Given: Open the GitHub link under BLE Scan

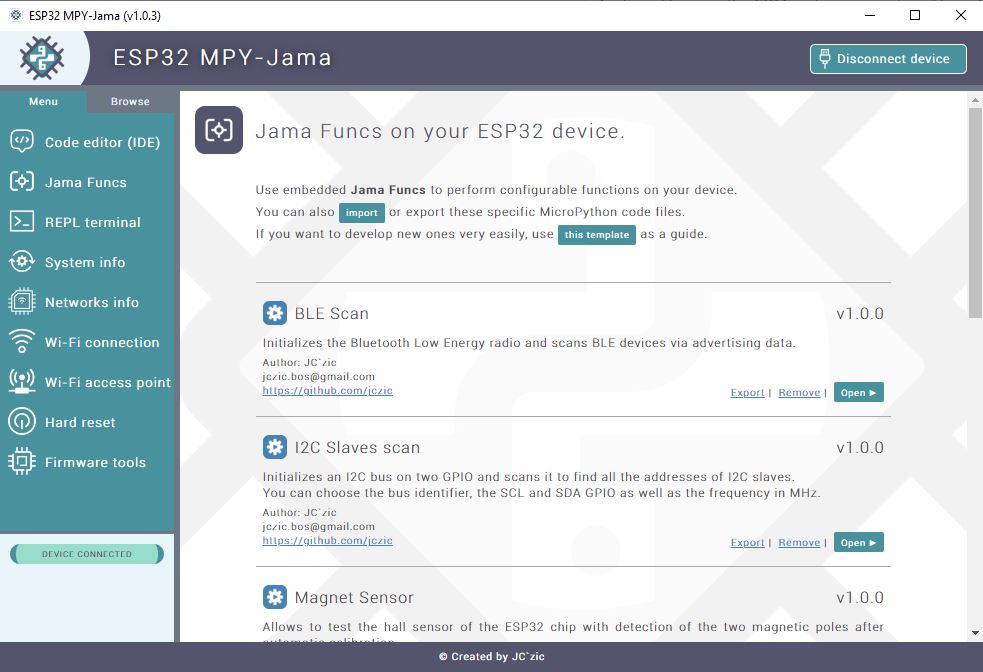Looking at the screenshot, I should click(x=327, y=390).
